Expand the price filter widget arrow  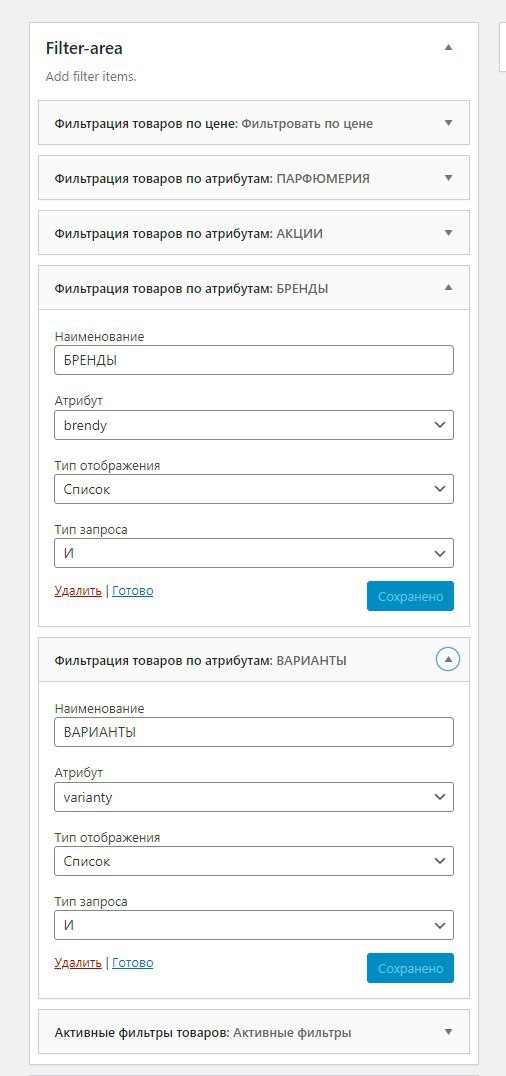[448, 123]
